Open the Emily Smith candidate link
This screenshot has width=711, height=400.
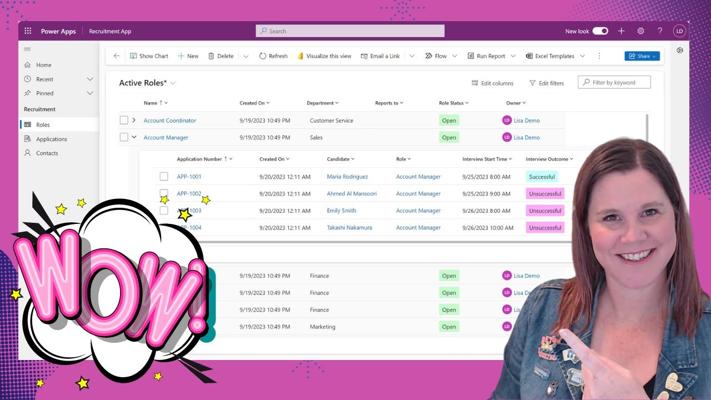(x=341, y=210)
